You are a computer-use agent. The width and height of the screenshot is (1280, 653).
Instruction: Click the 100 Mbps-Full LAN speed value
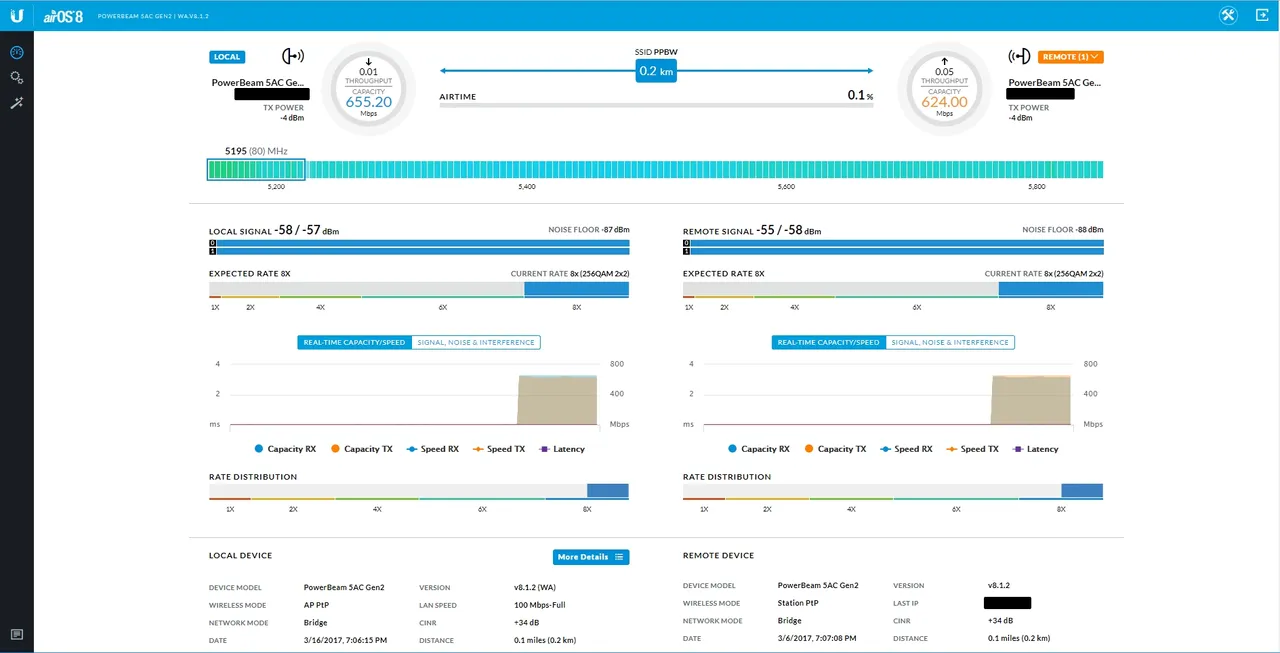click(x=541, y=605)
